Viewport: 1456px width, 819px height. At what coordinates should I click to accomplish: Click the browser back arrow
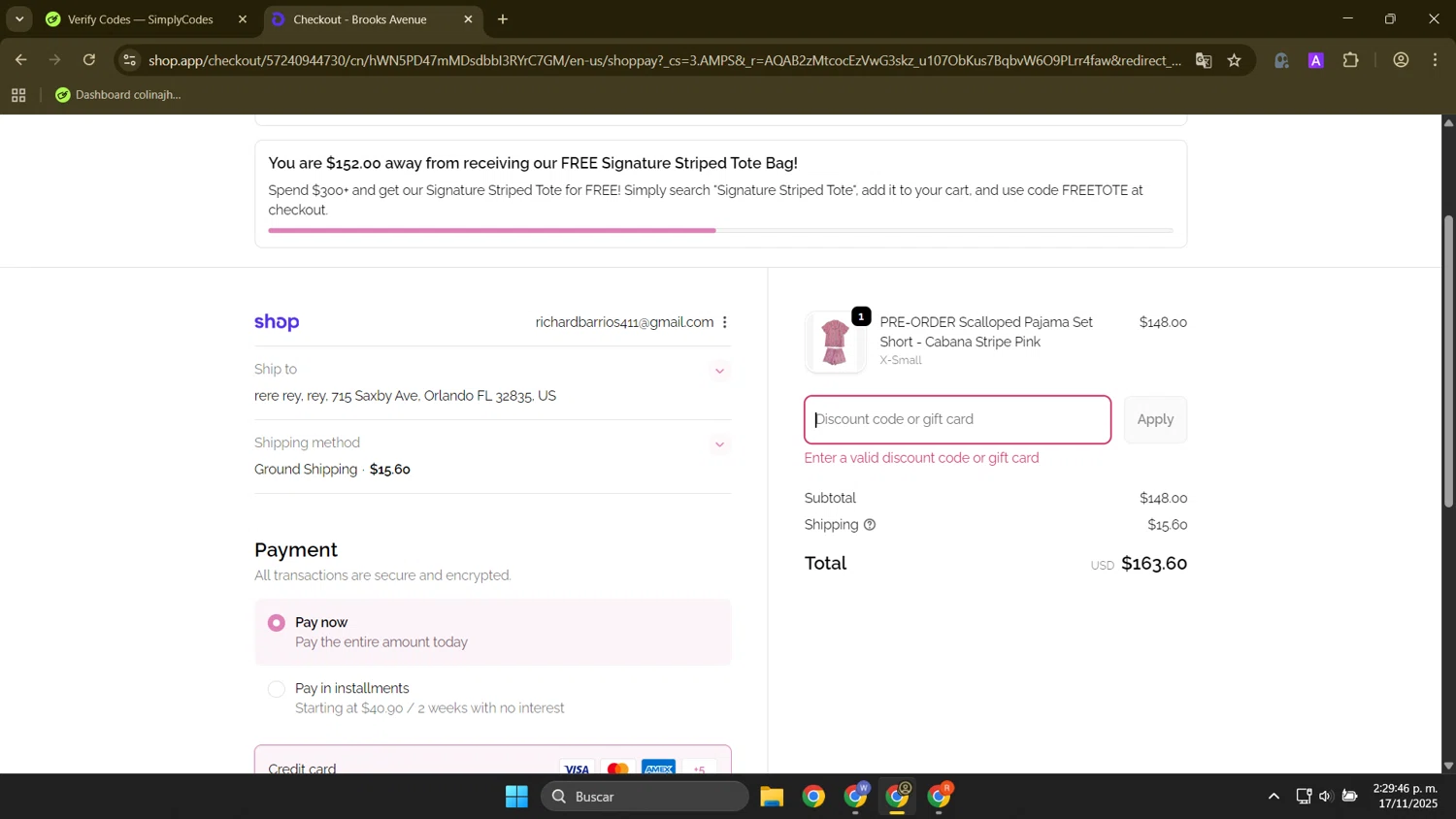pos(20,60)
